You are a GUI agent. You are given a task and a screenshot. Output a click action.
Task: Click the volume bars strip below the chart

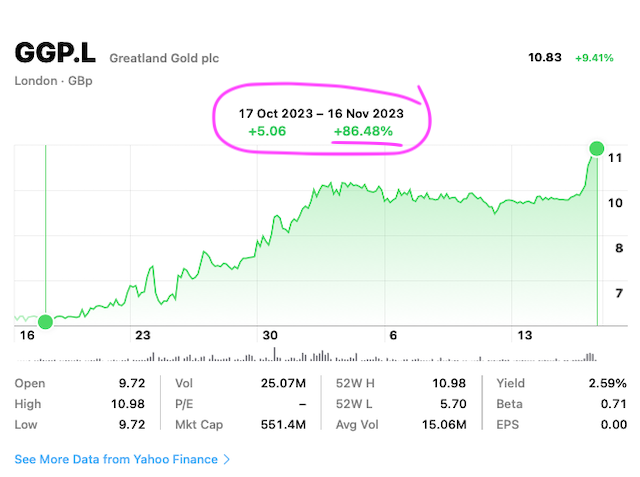click(306, 355)
